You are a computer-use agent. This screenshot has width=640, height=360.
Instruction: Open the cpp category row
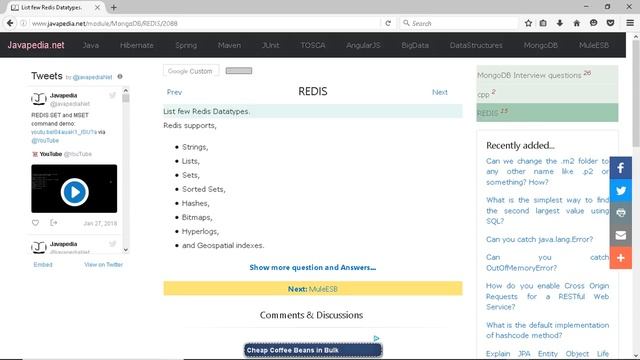pos(547,93)
